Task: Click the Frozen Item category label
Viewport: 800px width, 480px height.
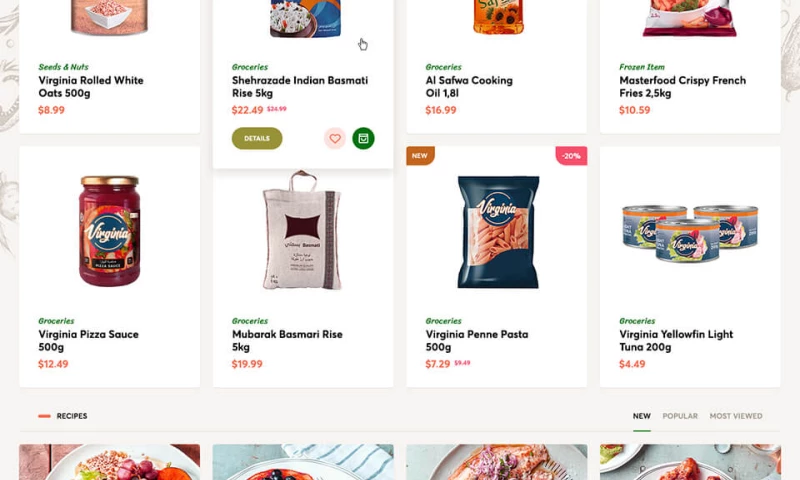Action: tap(642, 67)
